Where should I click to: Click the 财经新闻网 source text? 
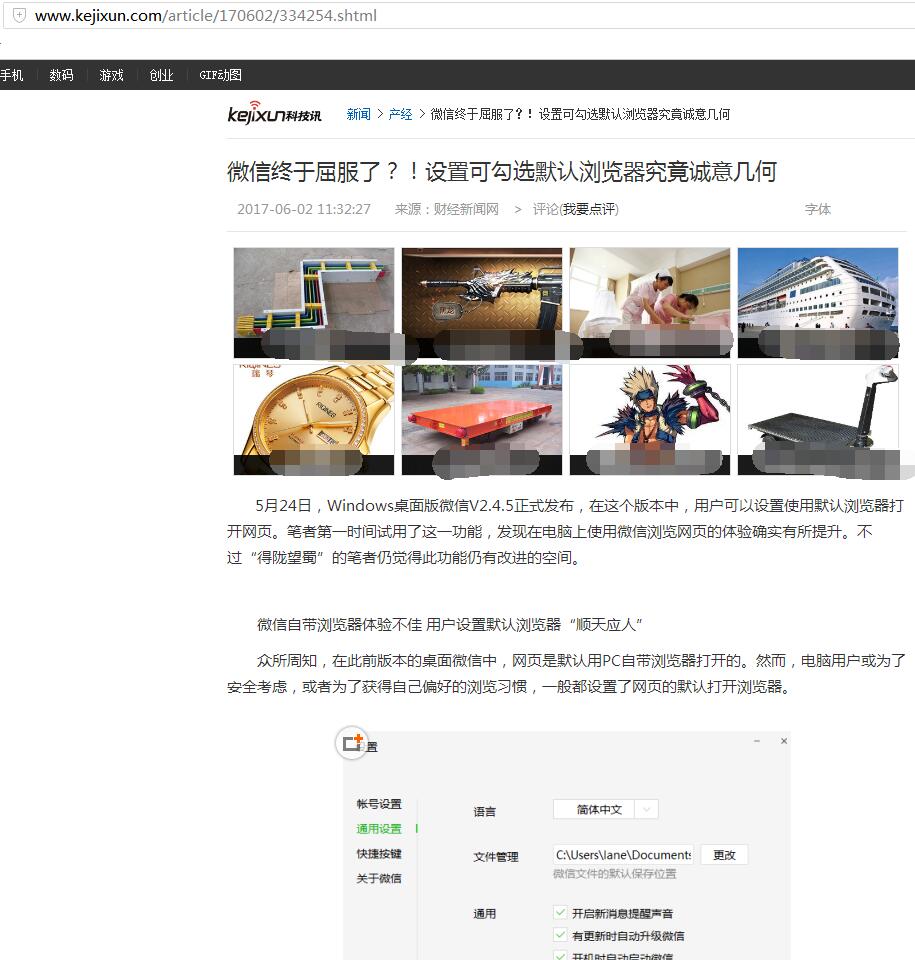[x=466, y=209]
